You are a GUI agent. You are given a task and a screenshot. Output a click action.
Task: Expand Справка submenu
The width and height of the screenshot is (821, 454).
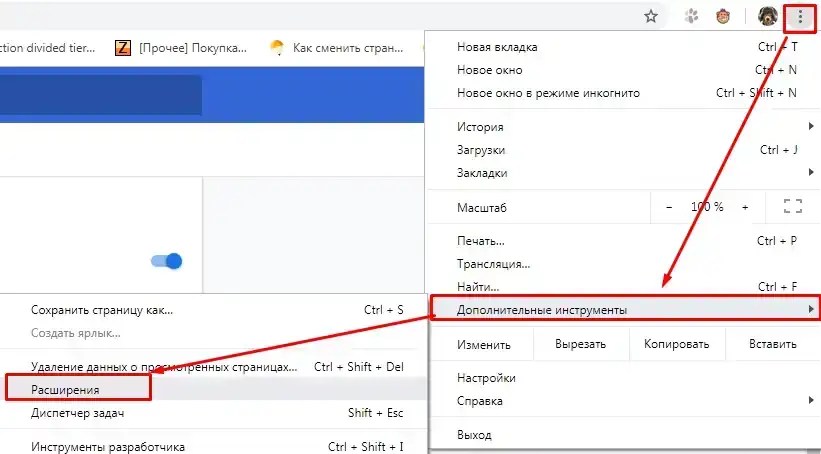625,401
